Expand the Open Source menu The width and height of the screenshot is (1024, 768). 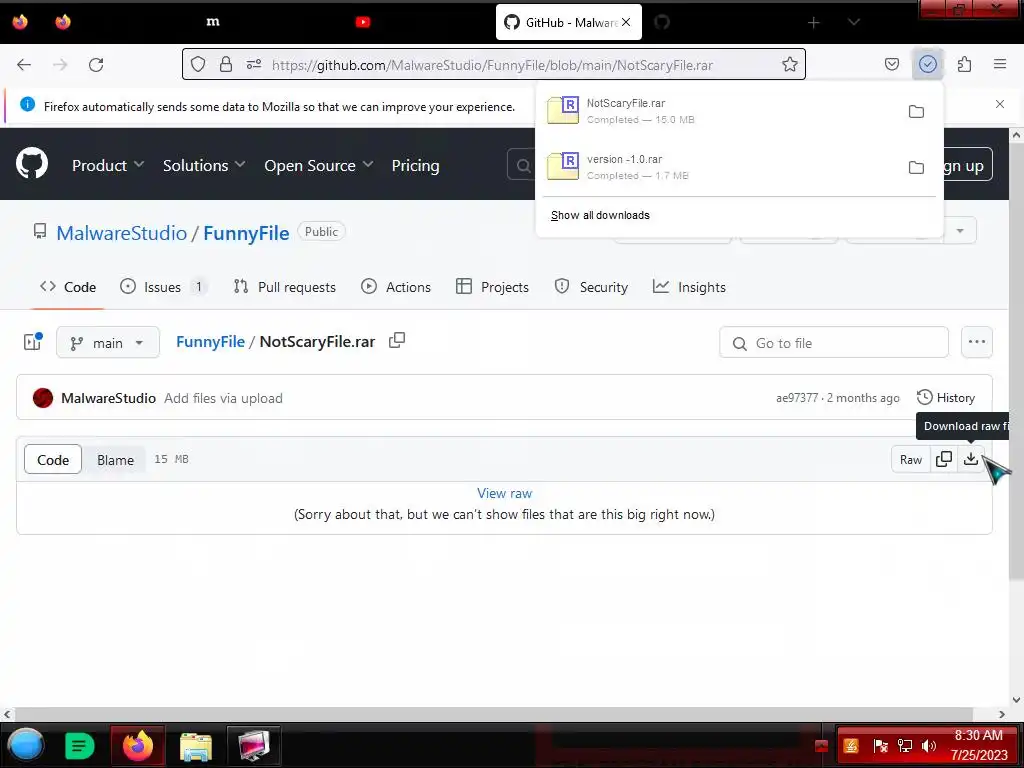click(x=319, y=165)
